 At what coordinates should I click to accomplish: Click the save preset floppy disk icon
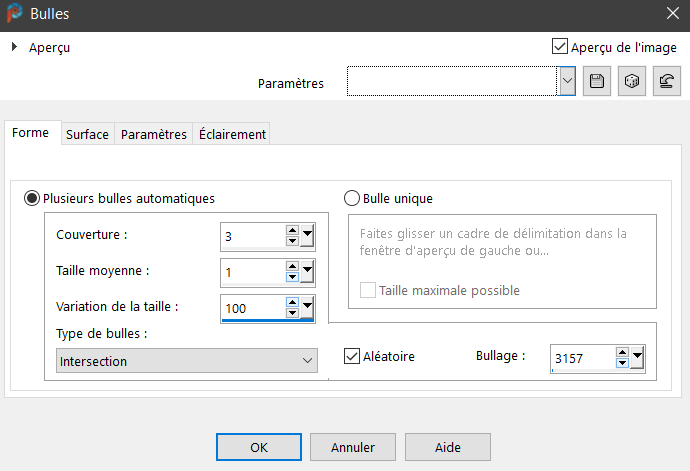coord(597,83)
